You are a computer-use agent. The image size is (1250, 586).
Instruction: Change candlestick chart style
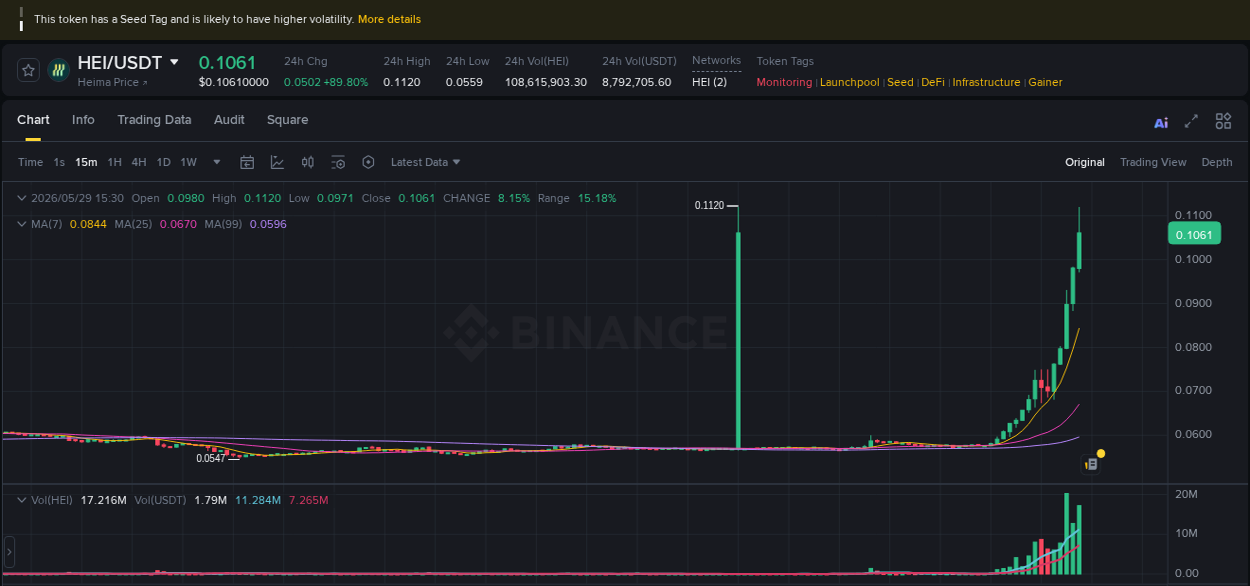tap(308, 162)
